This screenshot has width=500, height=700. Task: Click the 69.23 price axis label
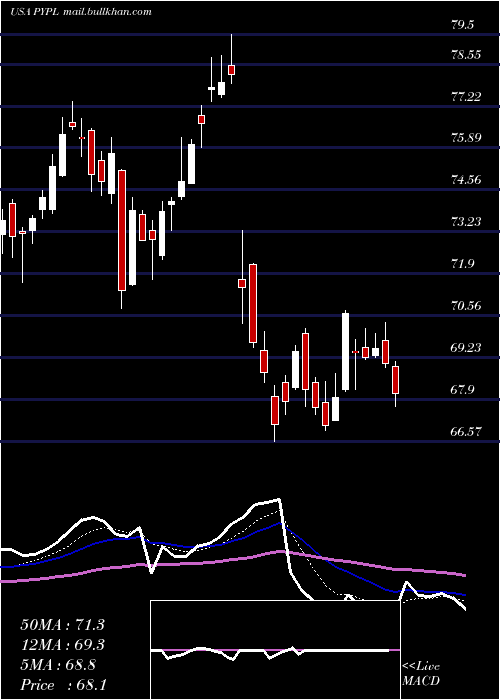[x=466, y=348]
